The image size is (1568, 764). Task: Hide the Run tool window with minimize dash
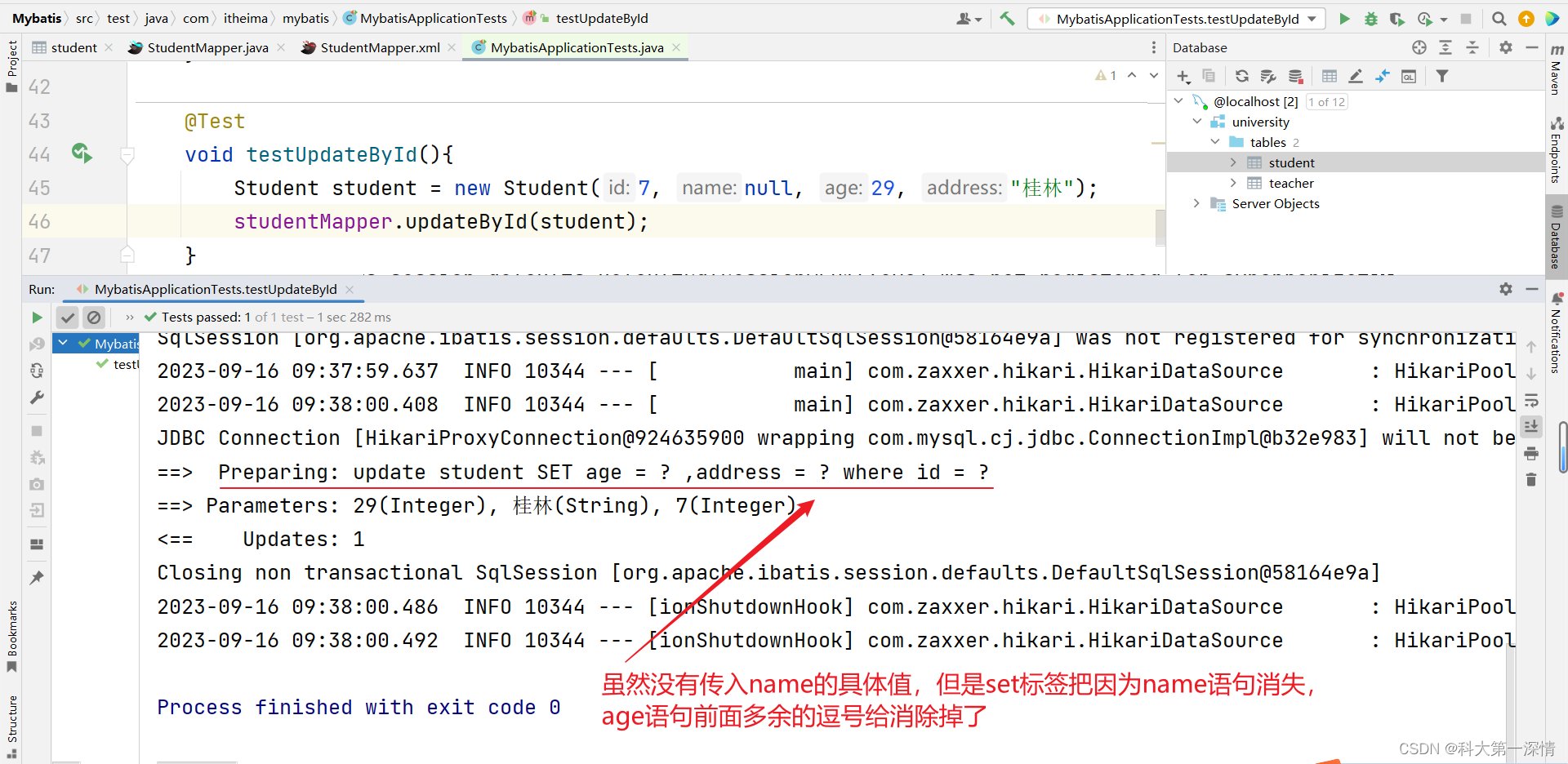[x=1532, y=289]
